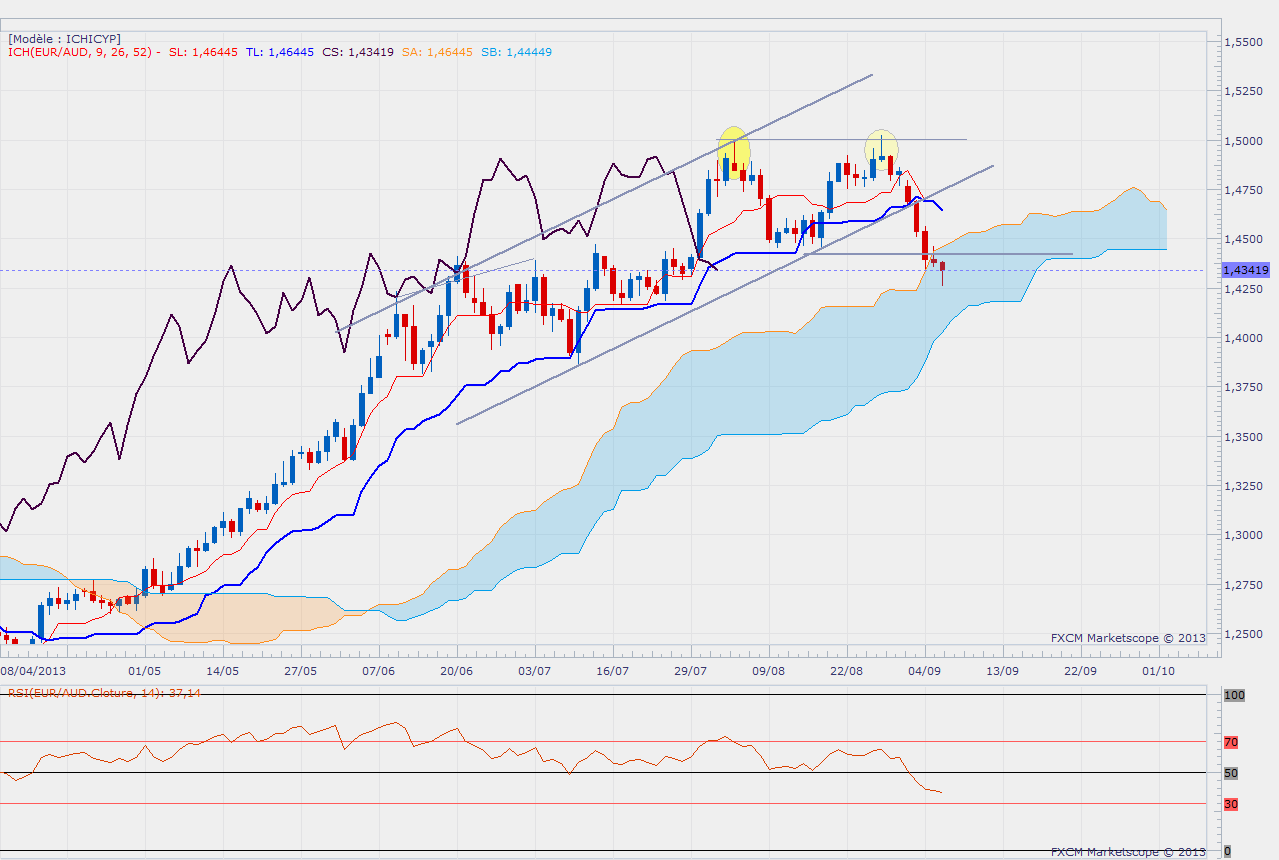Click the 1,2750 price axis label
This screenshot has width=1279, height=860.
(1244, 585)
